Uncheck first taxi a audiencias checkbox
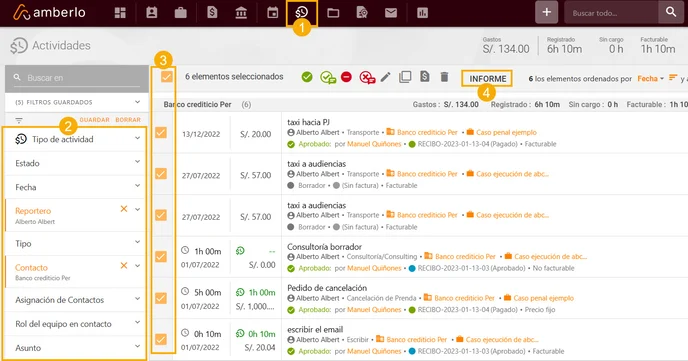The height and width of the screenshot is (361, 688). (x=161, y=174)
